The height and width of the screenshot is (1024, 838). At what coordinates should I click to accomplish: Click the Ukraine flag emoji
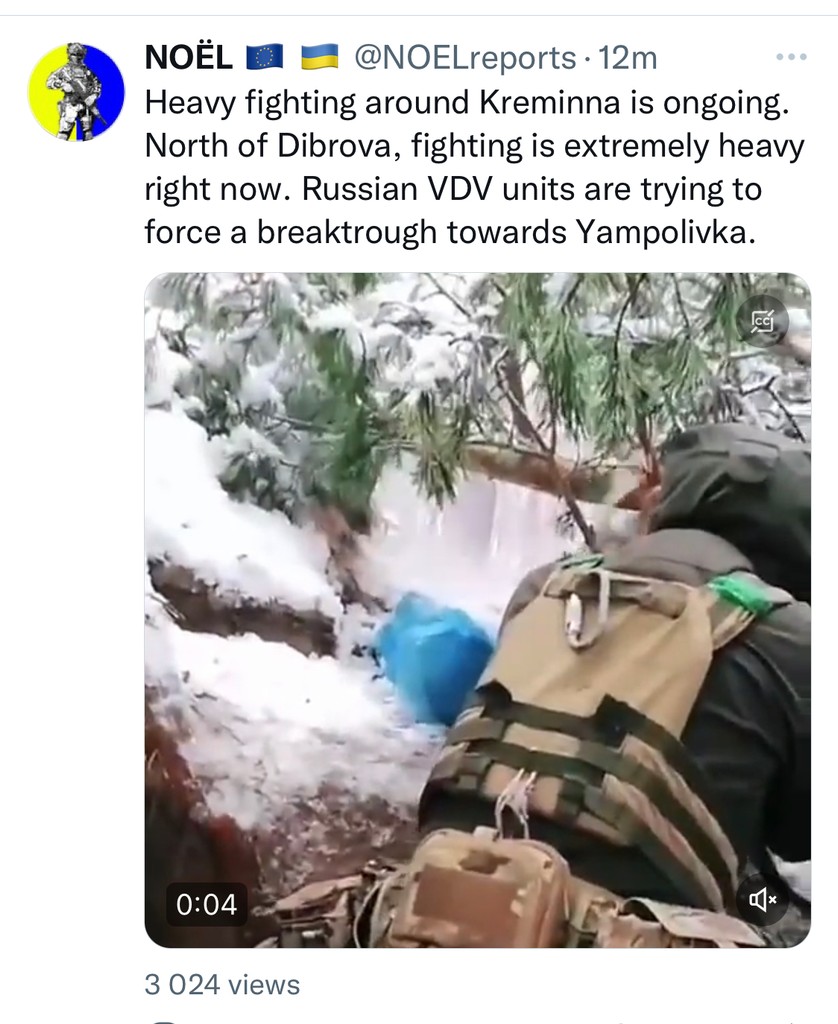pyautogui.click(x=320, y=57)
